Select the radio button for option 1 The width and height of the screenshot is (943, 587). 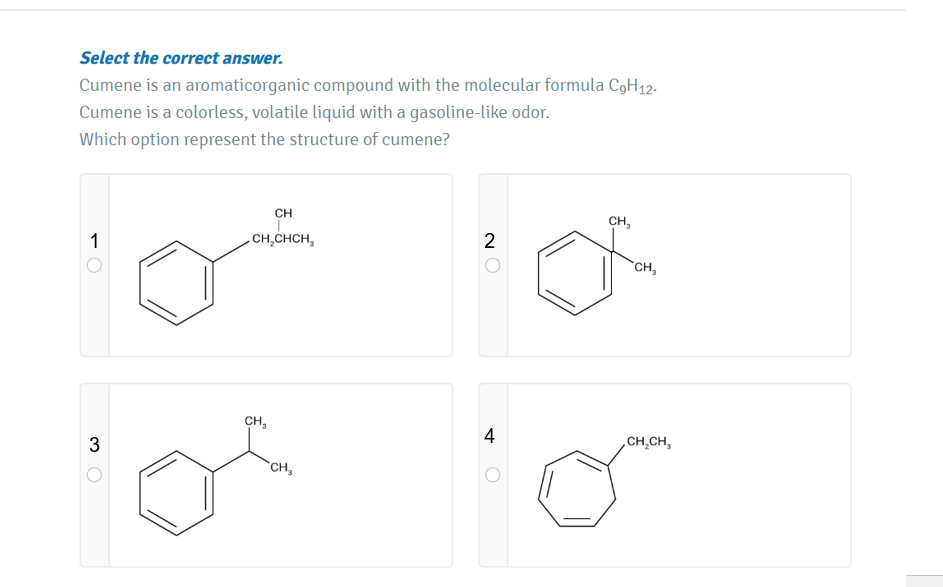pyautogui.click(x=94, y=266)
